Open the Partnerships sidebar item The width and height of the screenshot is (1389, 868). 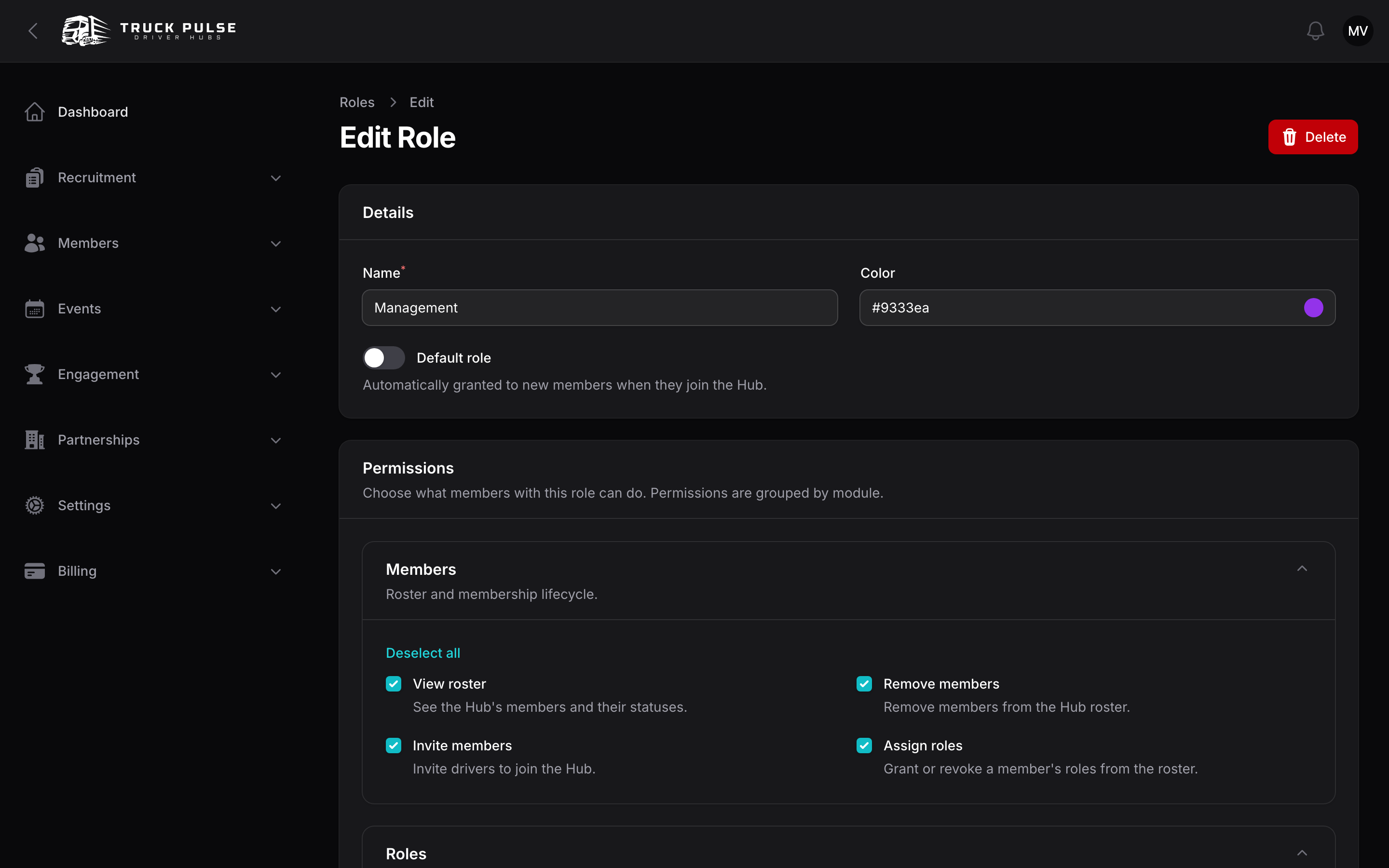tap(154, 440)
